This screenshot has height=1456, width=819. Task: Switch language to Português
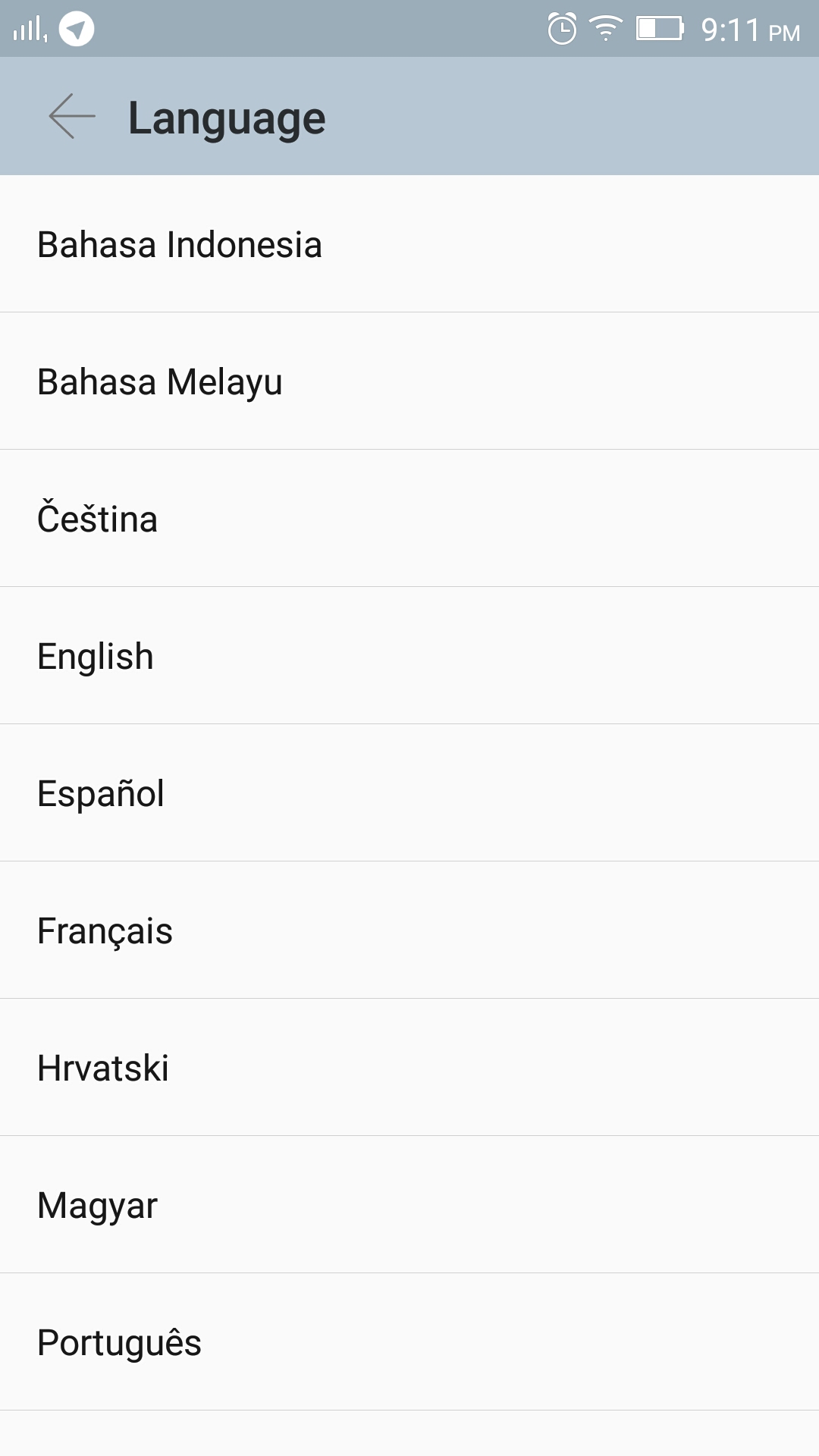tap(120, 1342)
